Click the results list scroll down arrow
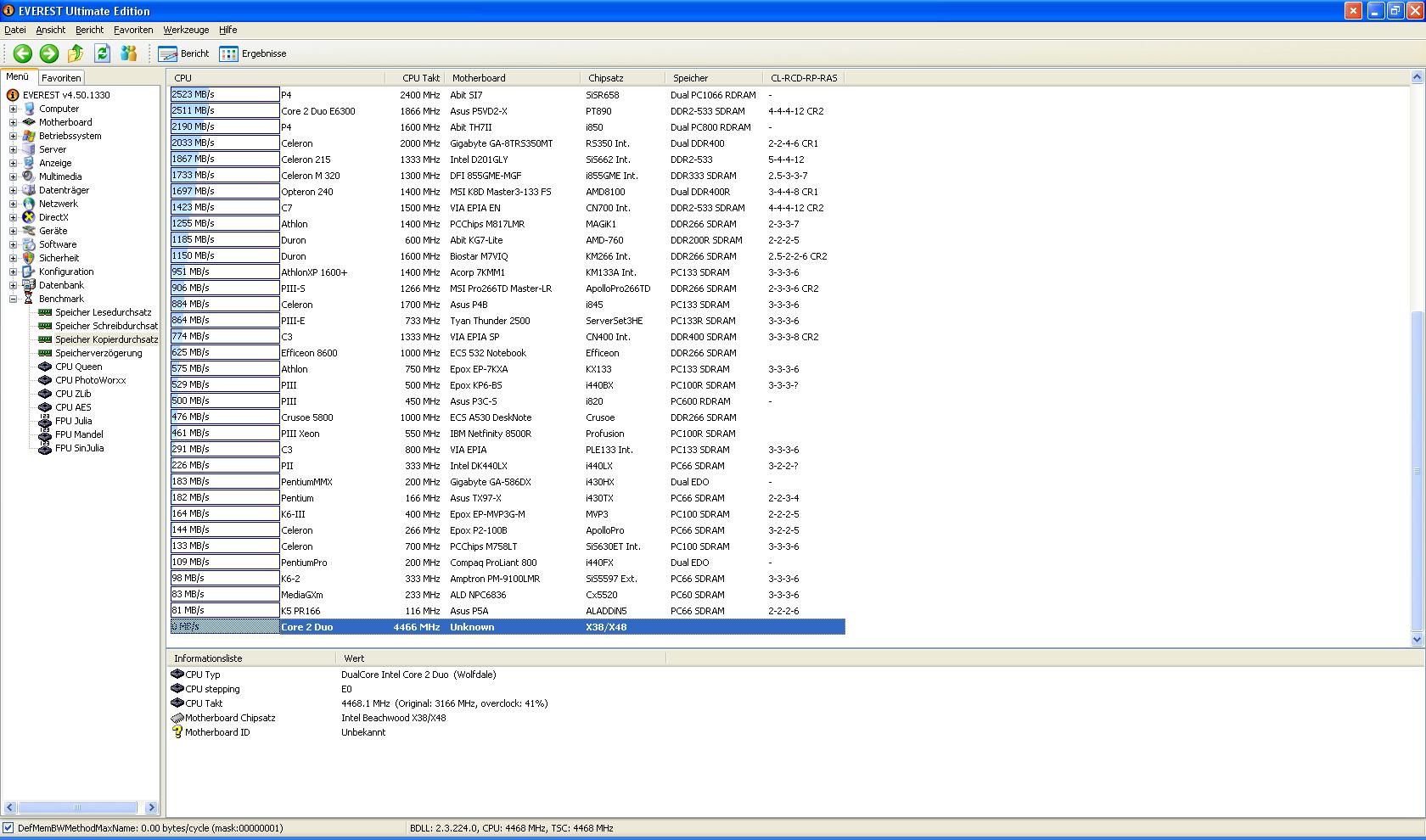Viewport: 1426px width, 840px height. click(1416, 639)
